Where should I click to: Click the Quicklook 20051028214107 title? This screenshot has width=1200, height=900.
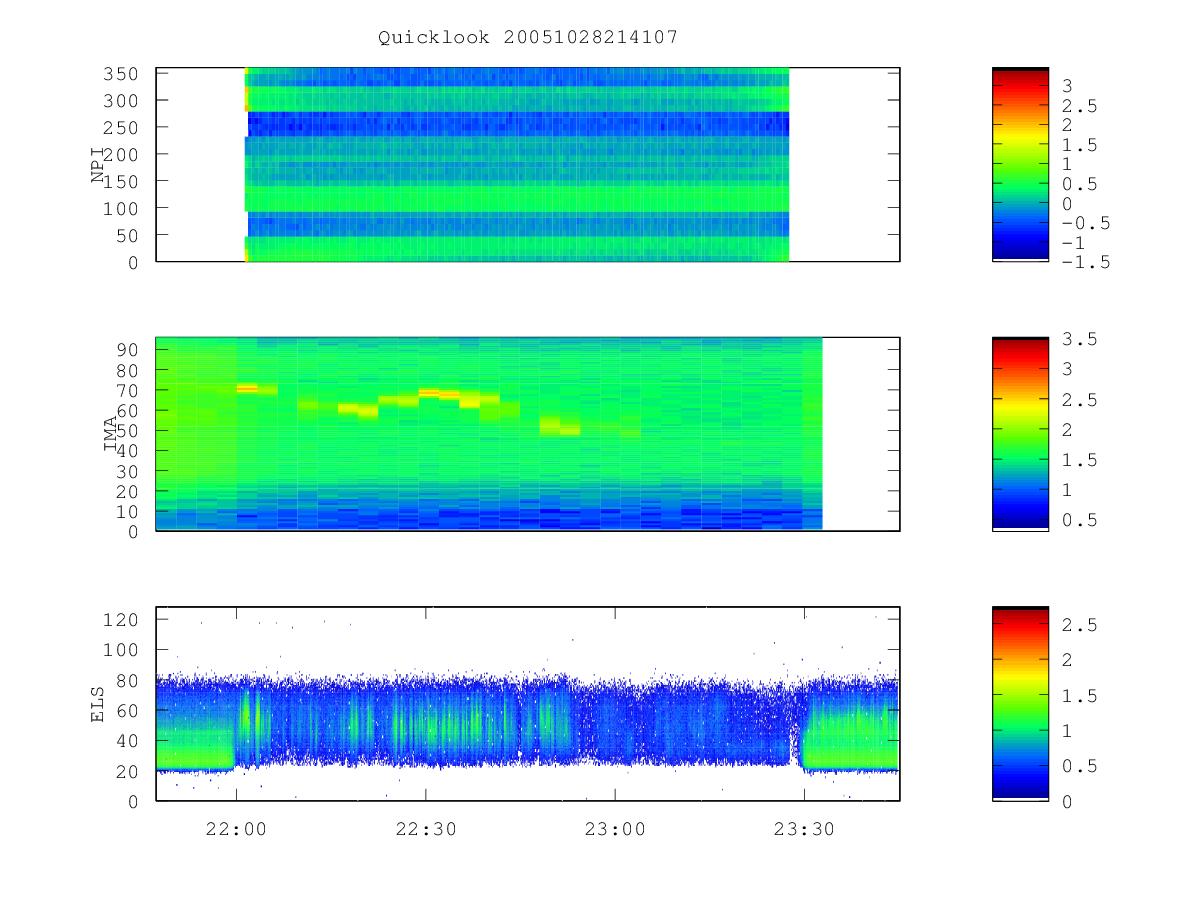[x=528, y=37]
